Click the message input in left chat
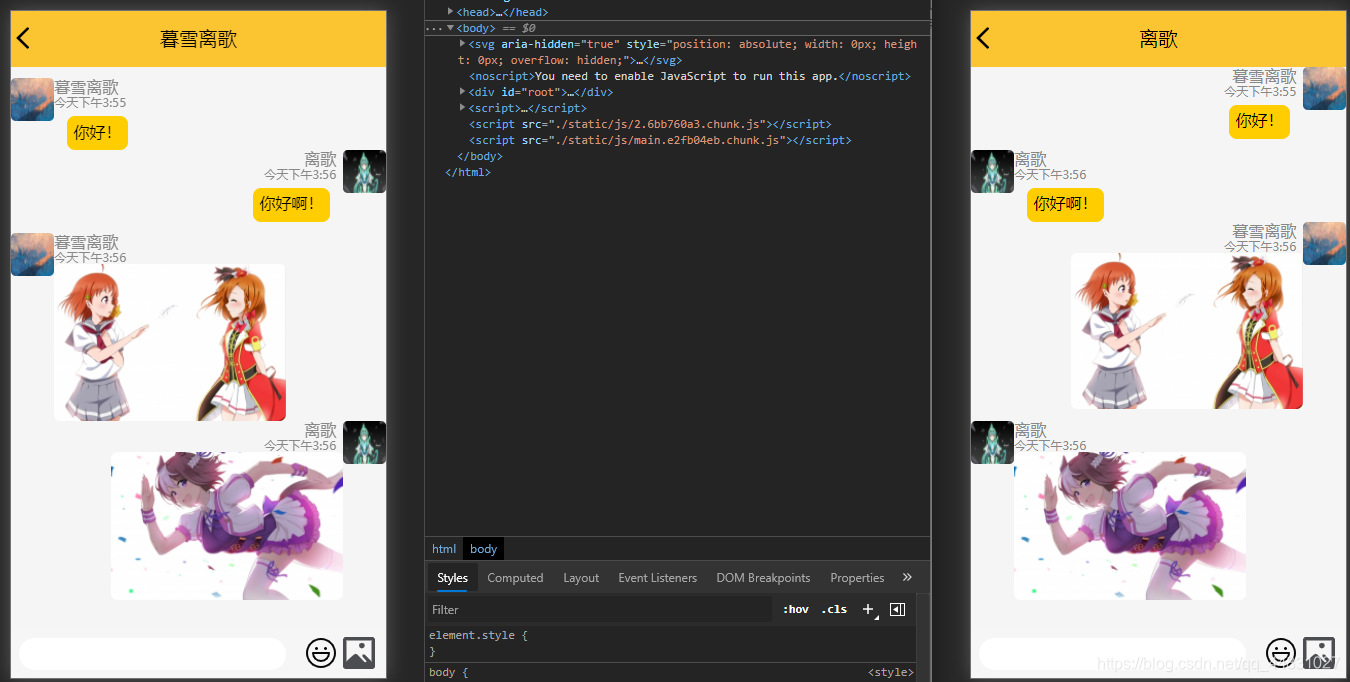The height and width of the screenshot is (682, 1350). (x=152, y=653)
